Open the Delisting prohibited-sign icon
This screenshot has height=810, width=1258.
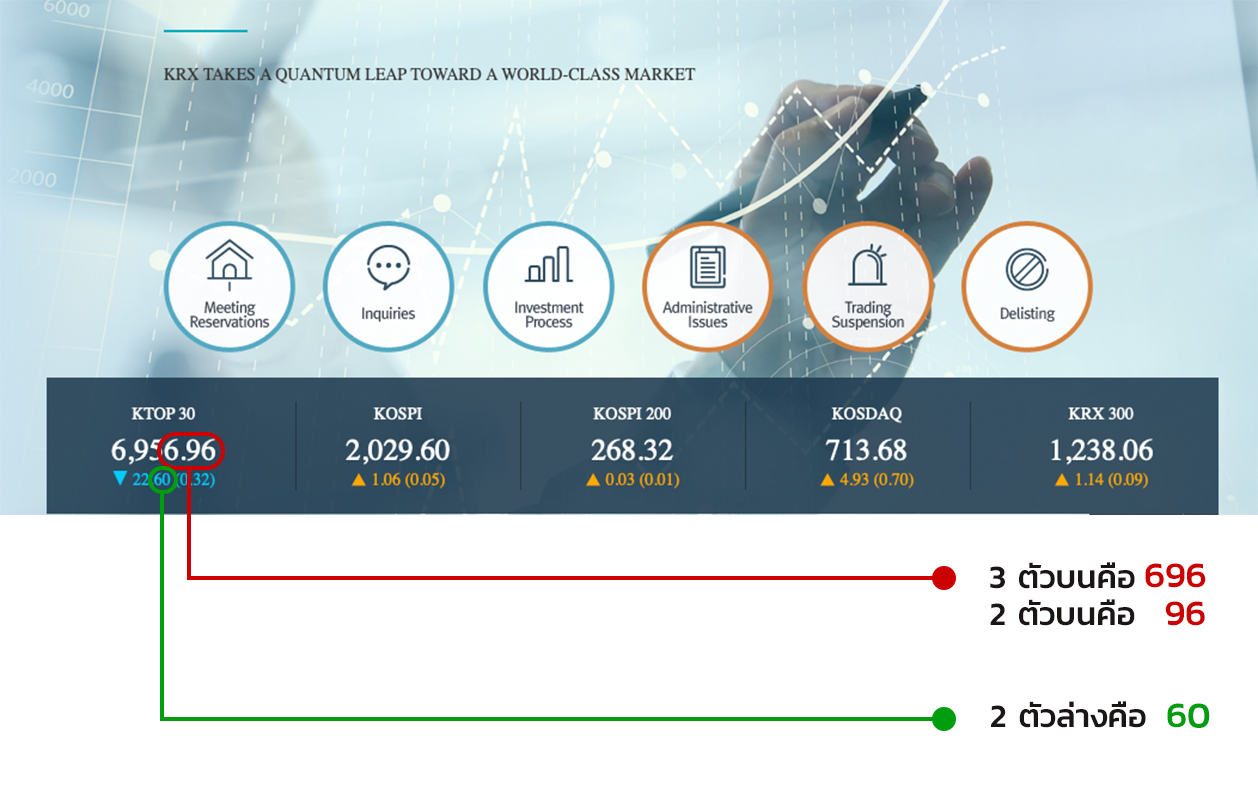(1027, 287)
